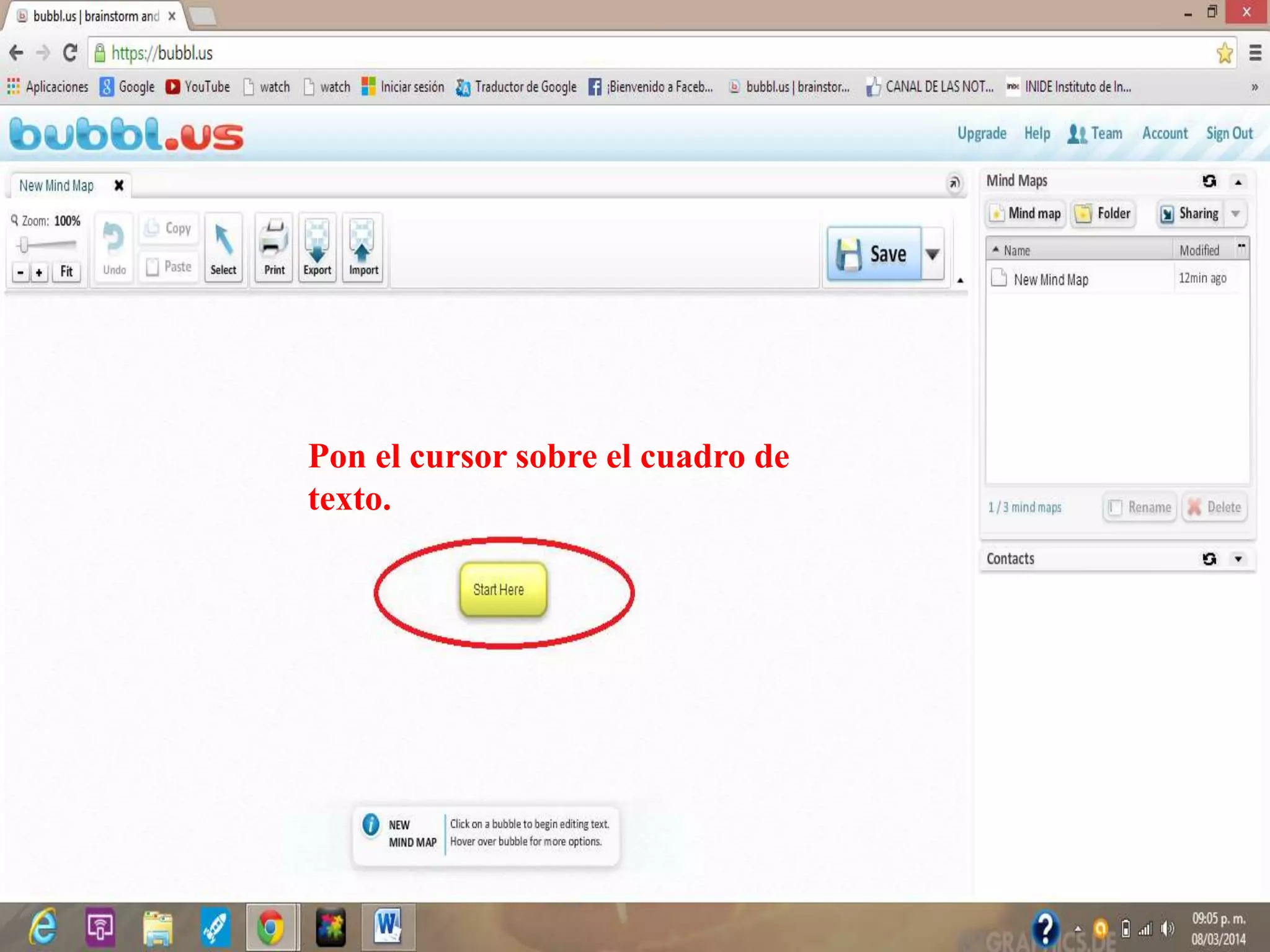This screenshot has width=1270, height=952.
Task: Open the Save dropdown arrow
Action: point(932,254)
